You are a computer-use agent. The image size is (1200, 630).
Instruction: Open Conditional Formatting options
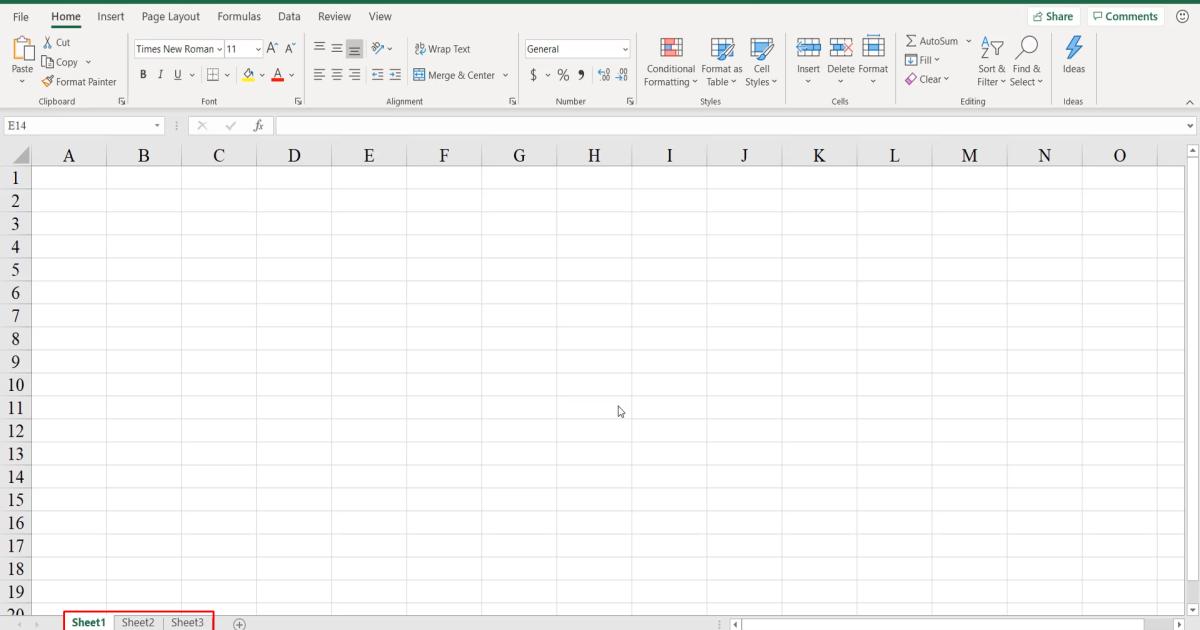[x=670, y=62]
